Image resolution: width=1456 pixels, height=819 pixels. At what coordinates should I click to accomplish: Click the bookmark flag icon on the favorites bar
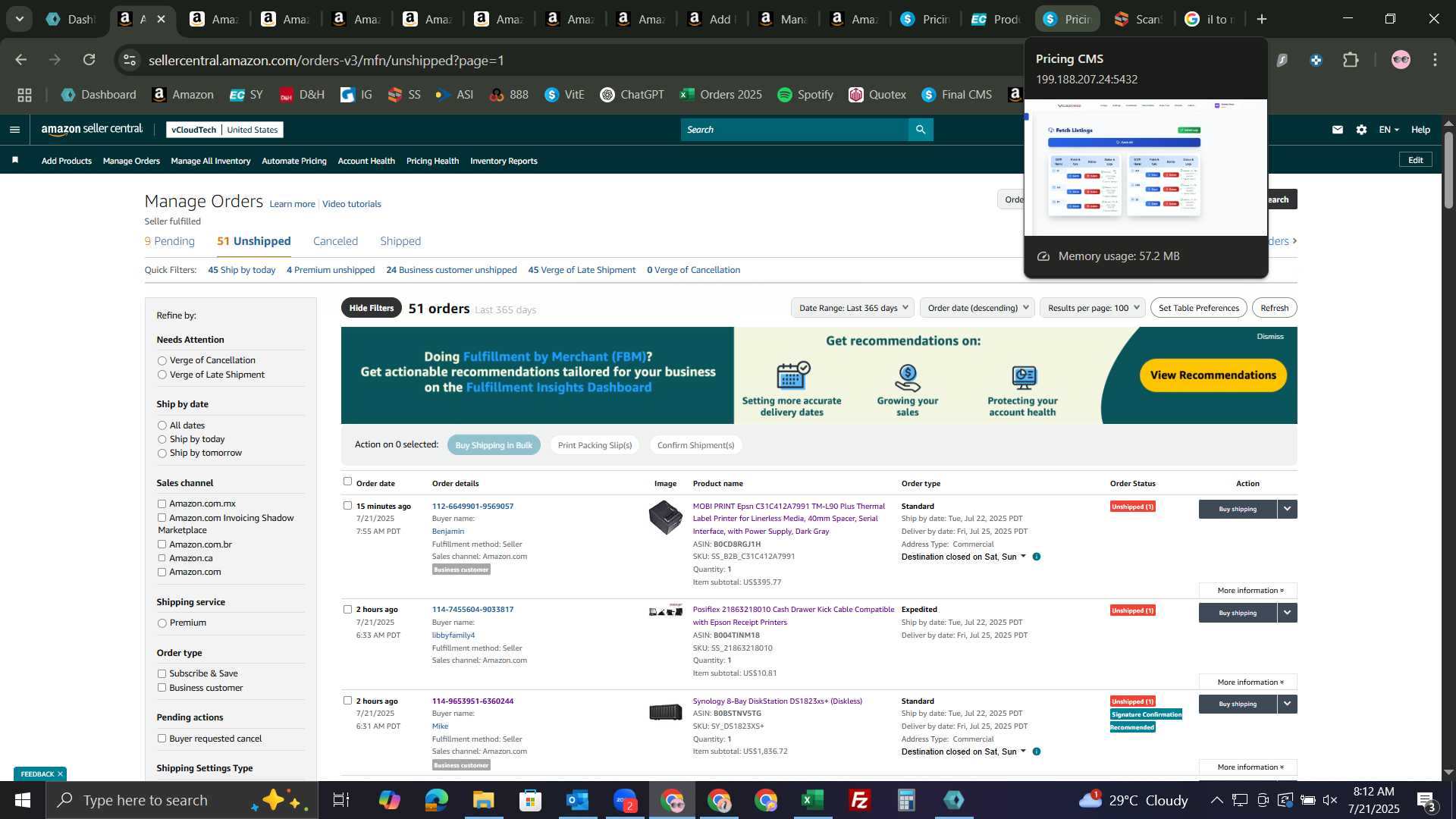pos(15,160)
